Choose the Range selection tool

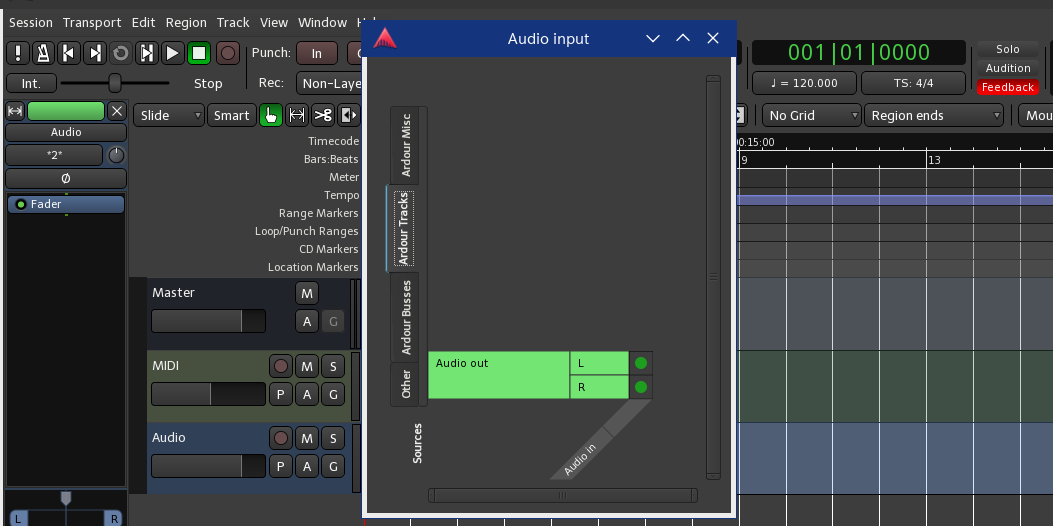(296, 115)
